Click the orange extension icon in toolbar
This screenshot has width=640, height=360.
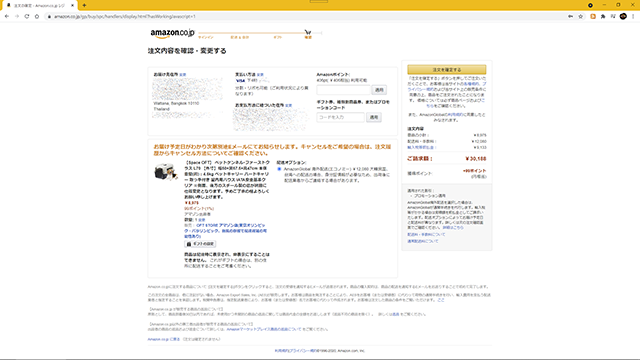(x=593, y=16)
